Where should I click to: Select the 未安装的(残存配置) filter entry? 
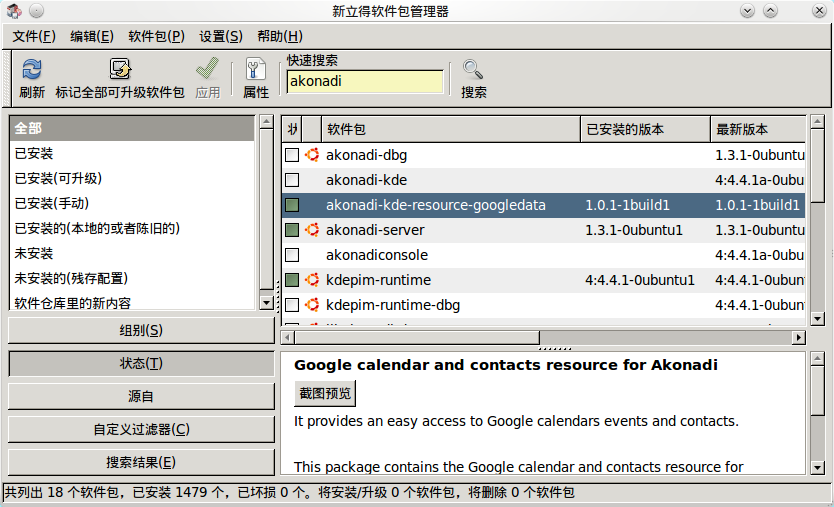(x=132, y=278)
